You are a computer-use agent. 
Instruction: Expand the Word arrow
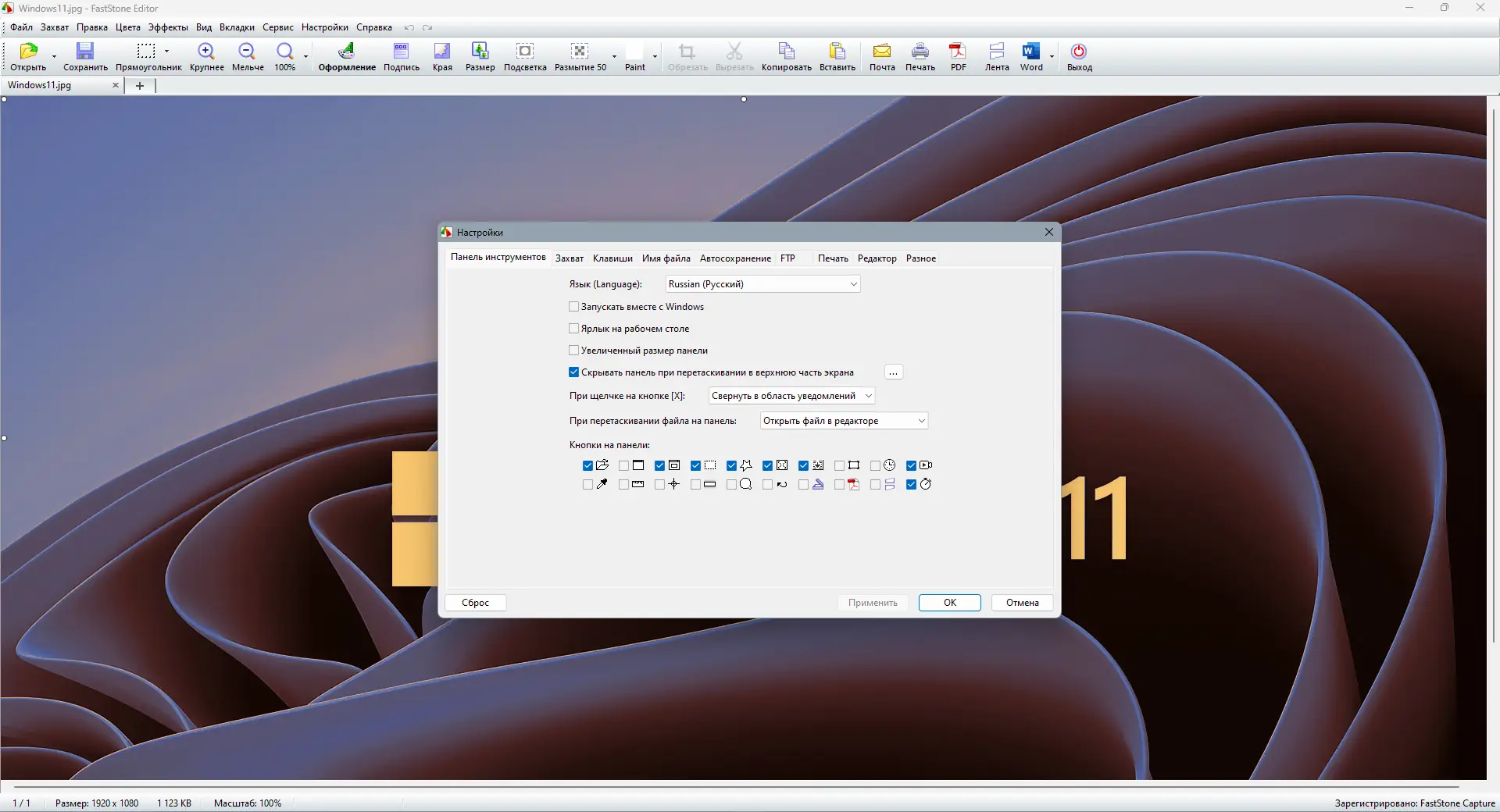click(1052, 56)
